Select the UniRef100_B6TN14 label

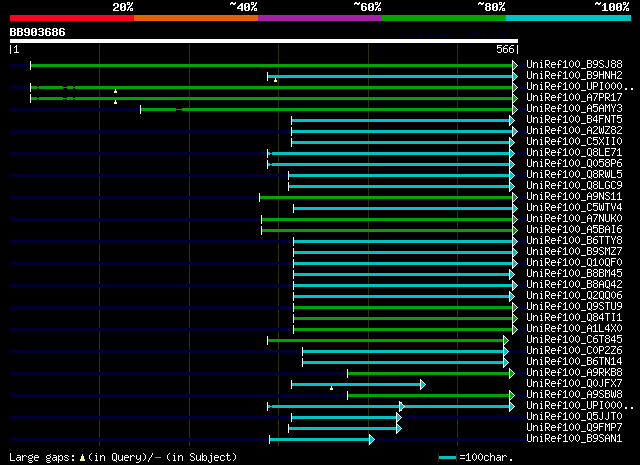click(574, 362)
